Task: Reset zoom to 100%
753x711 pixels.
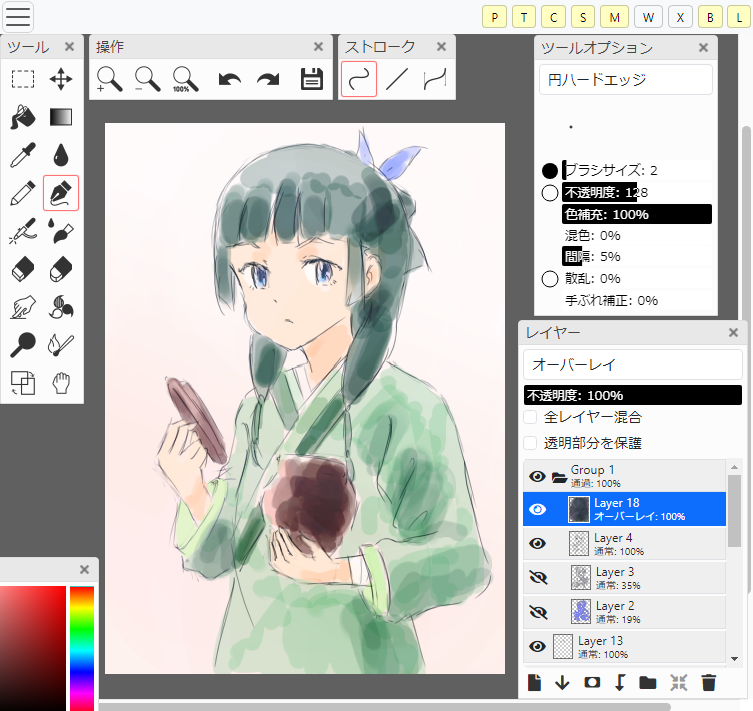Action: pos(185,79)
